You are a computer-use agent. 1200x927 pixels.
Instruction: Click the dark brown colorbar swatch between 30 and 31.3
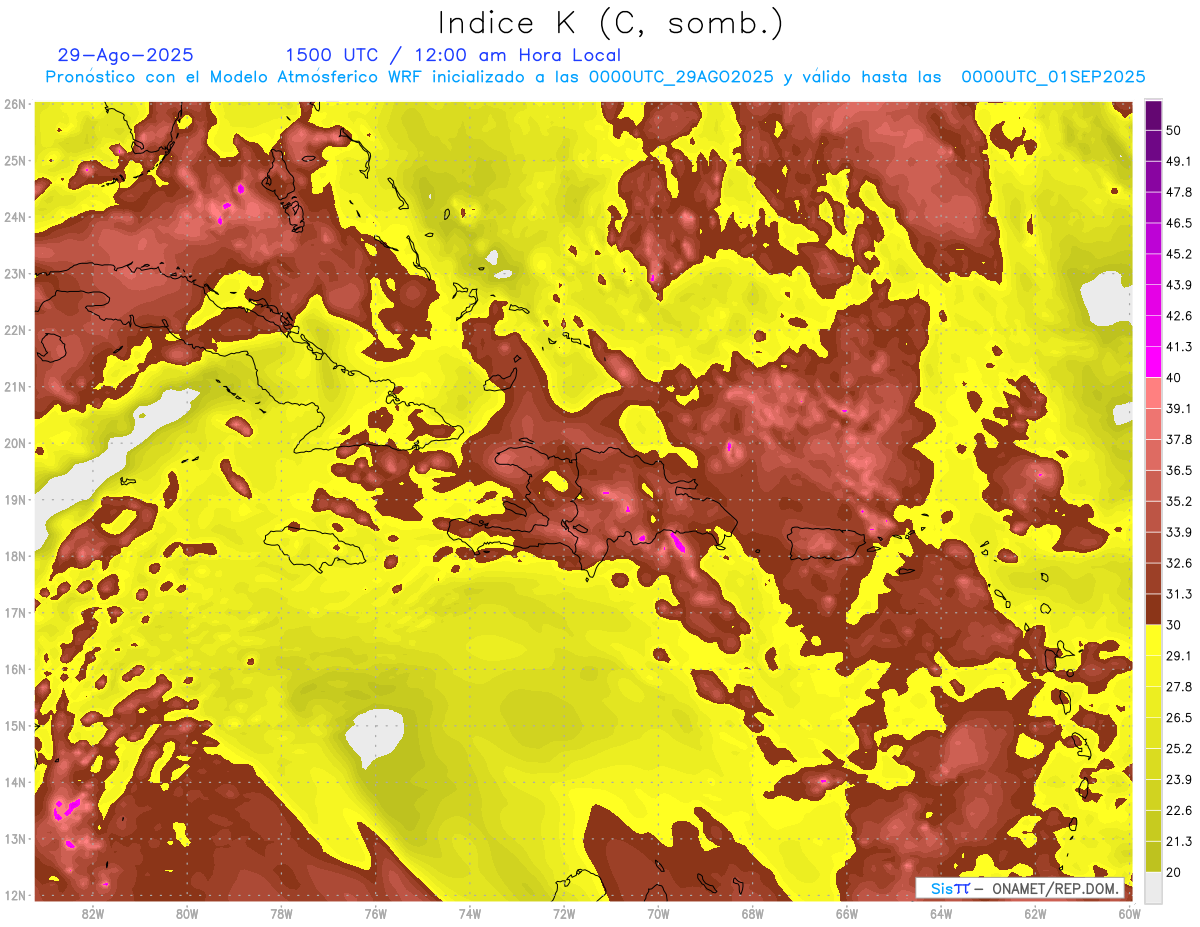[1153, 610]
